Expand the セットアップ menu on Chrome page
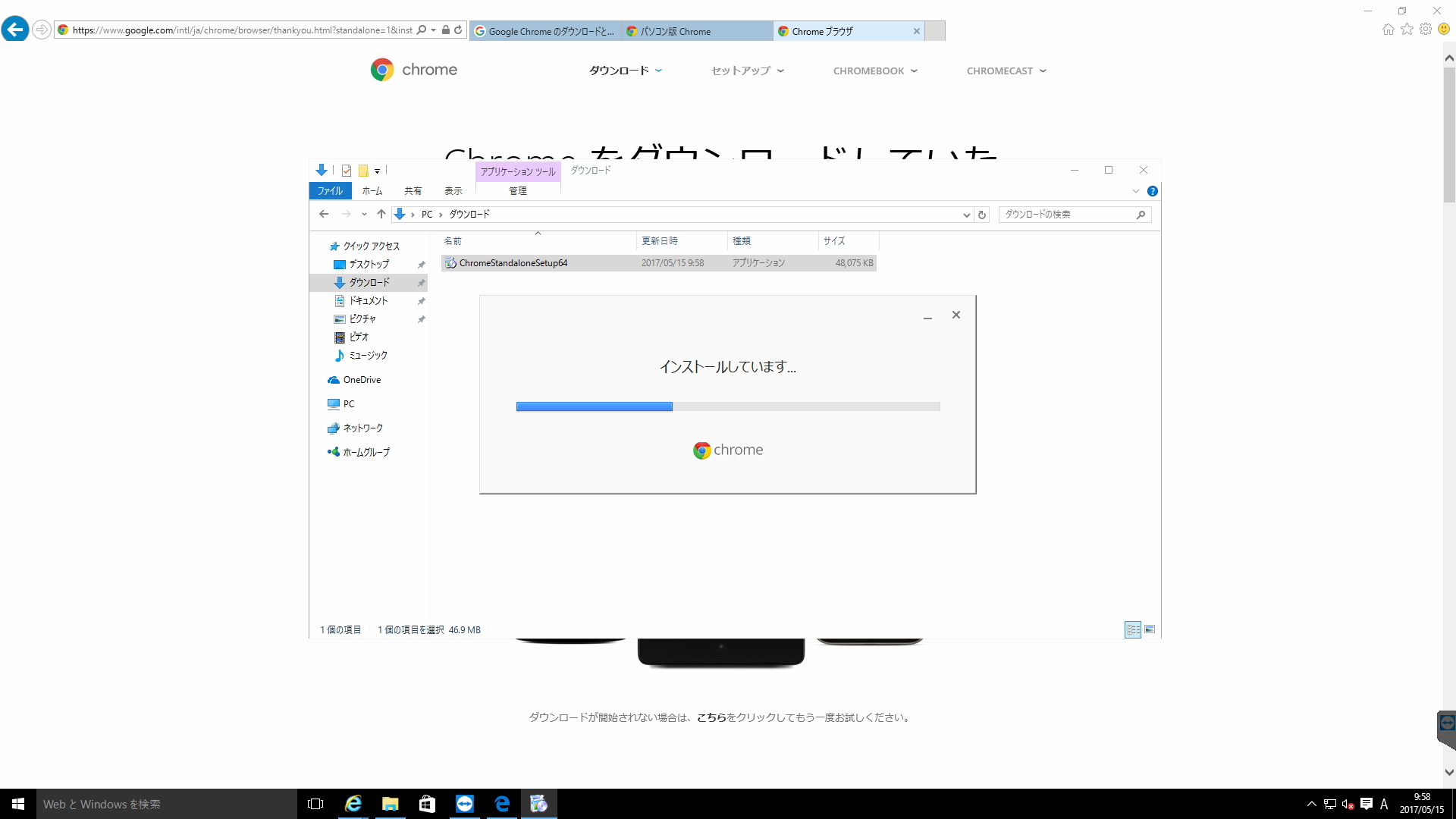 (x=748, y=71)
